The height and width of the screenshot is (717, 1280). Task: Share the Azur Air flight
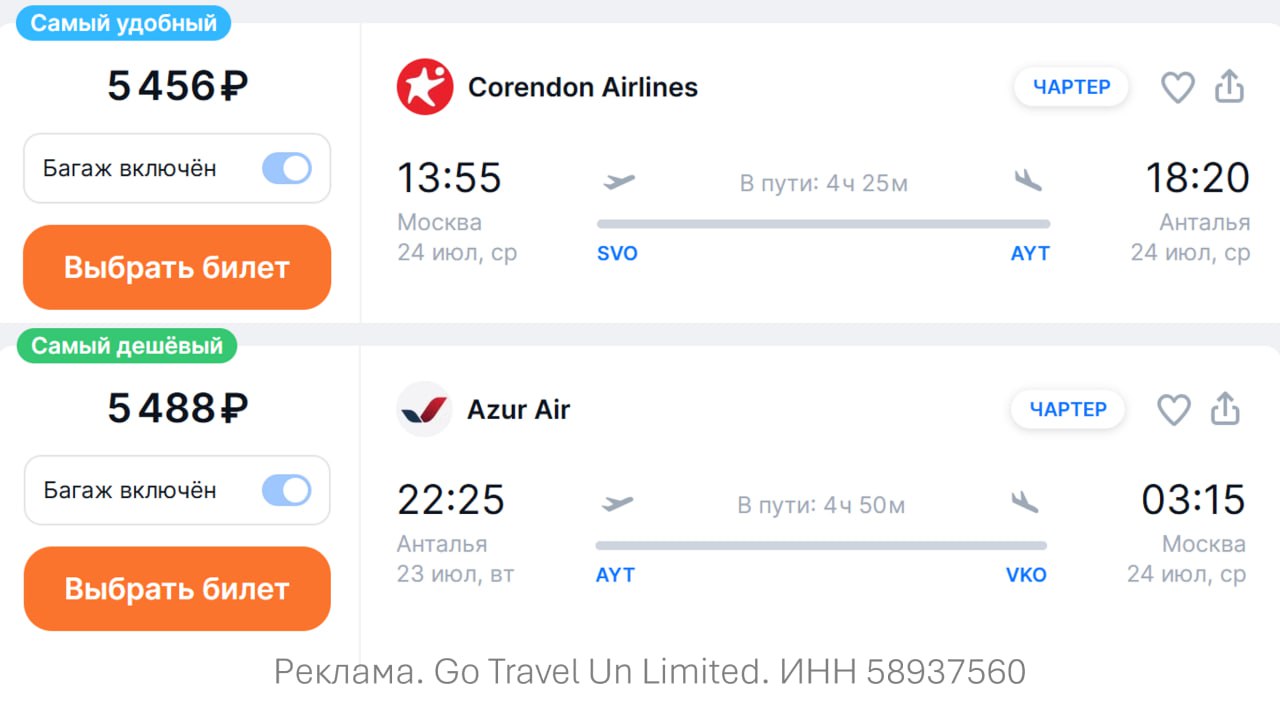[1225, 409]
